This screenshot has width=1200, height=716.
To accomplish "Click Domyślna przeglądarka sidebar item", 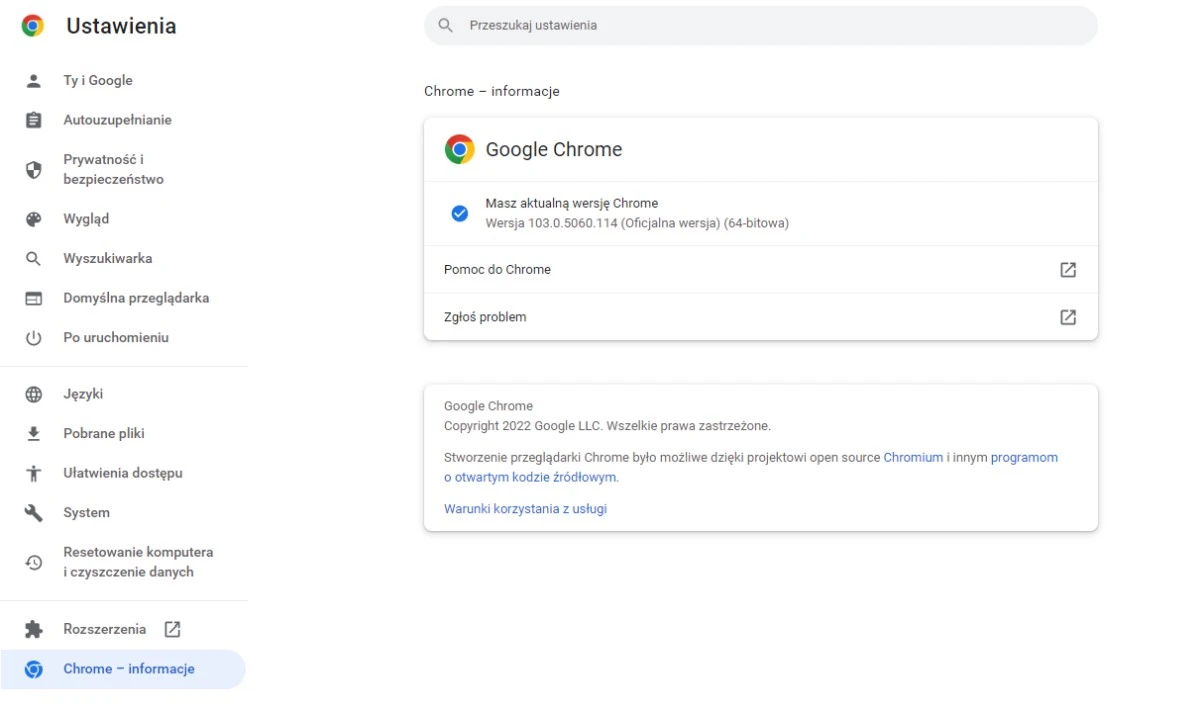I will (x=136, y=297).
